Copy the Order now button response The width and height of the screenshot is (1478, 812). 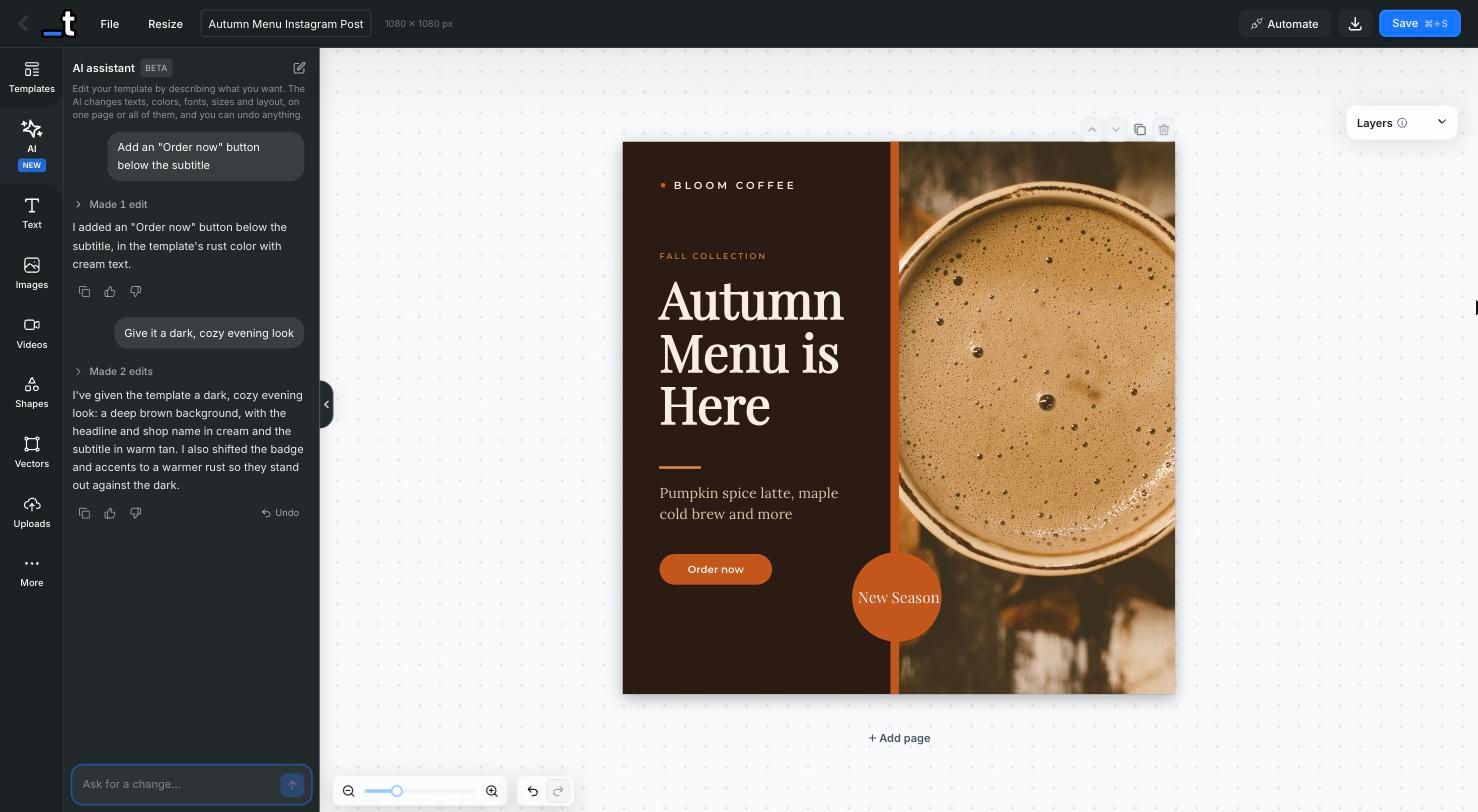84,291
